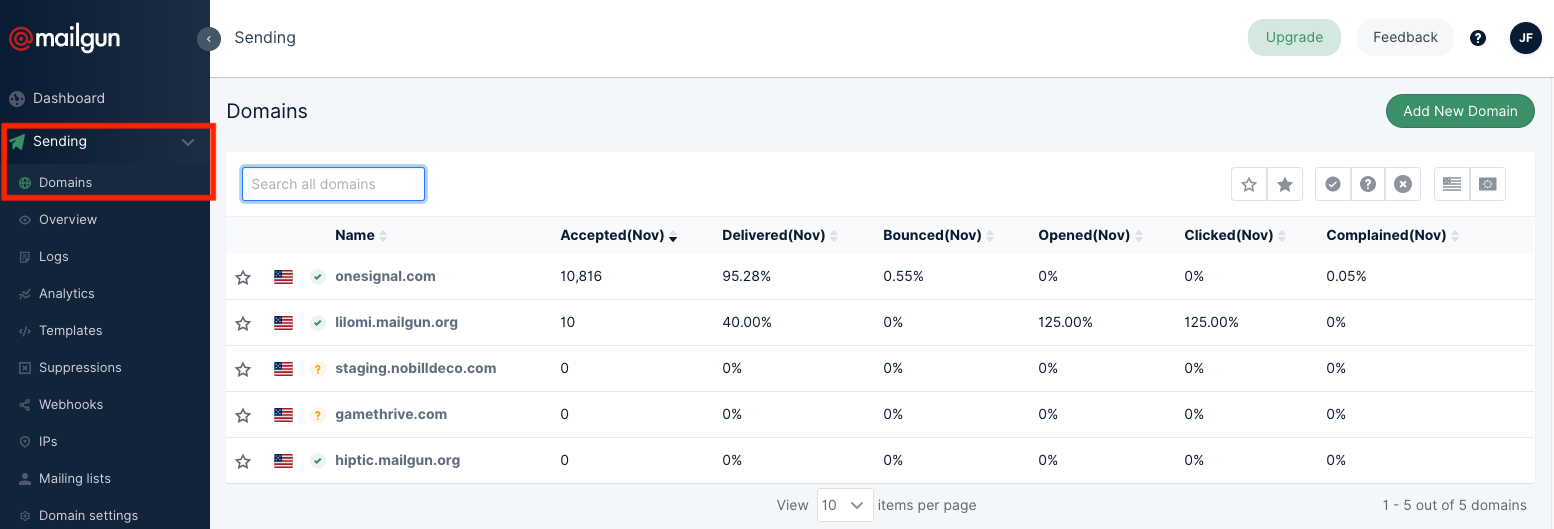
Task: Open Overview in the sidebar
Action: tap(68, 220)
